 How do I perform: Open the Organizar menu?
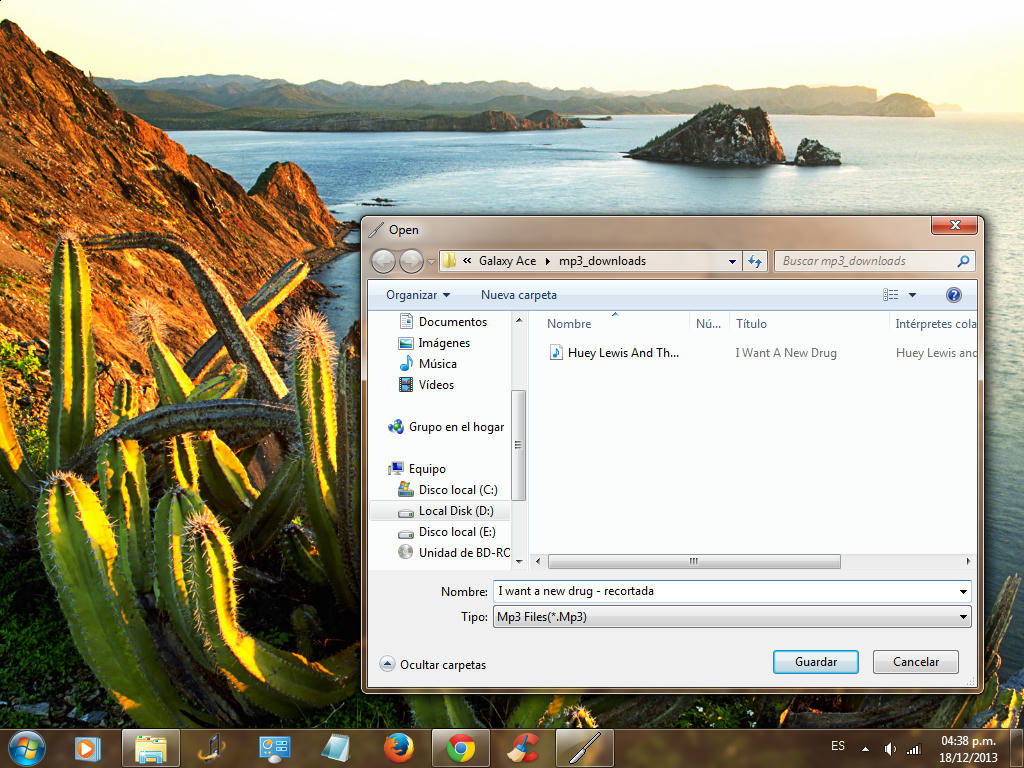click(418, 295)
